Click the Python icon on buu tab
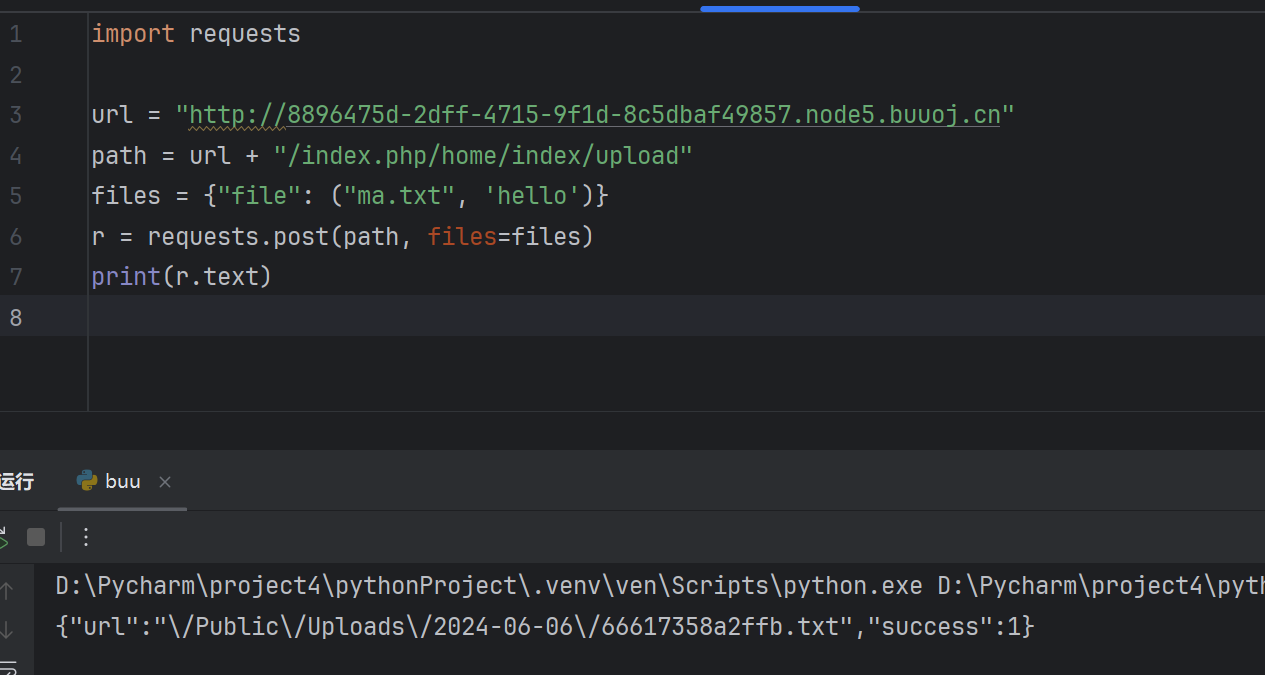The height and width of the screenshot is (675, 1265). tap(87, 481)
